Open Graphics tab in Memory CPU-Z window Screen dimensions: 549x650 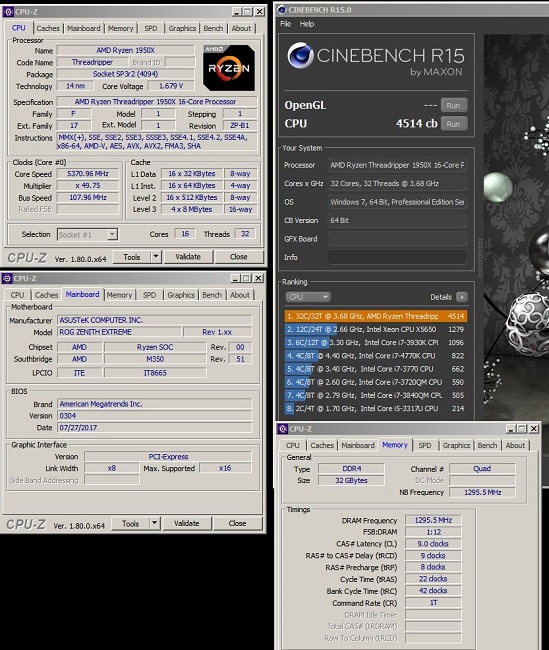456,445
